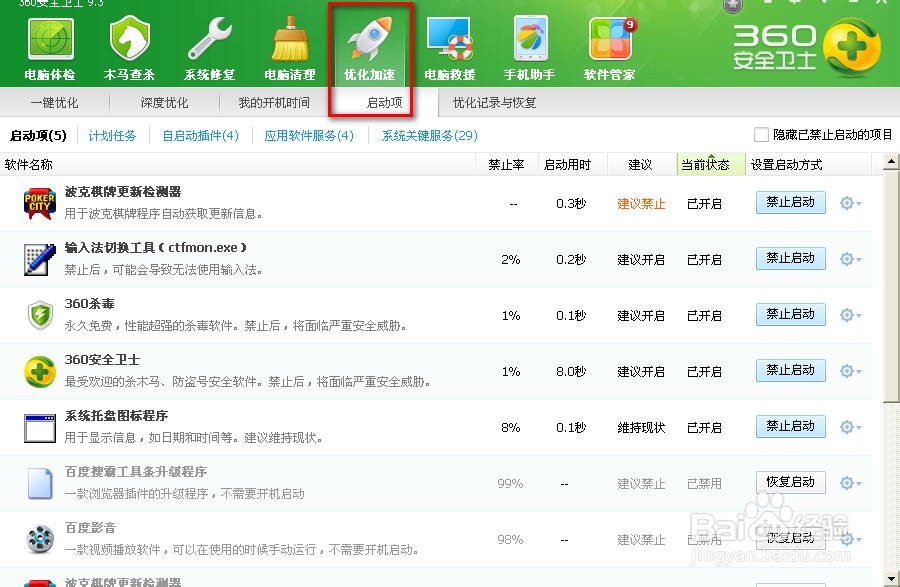Click 设置启动方式 column header
This screenshot has width=900, height=587.
pyautogui.click(x=808, y=165)
